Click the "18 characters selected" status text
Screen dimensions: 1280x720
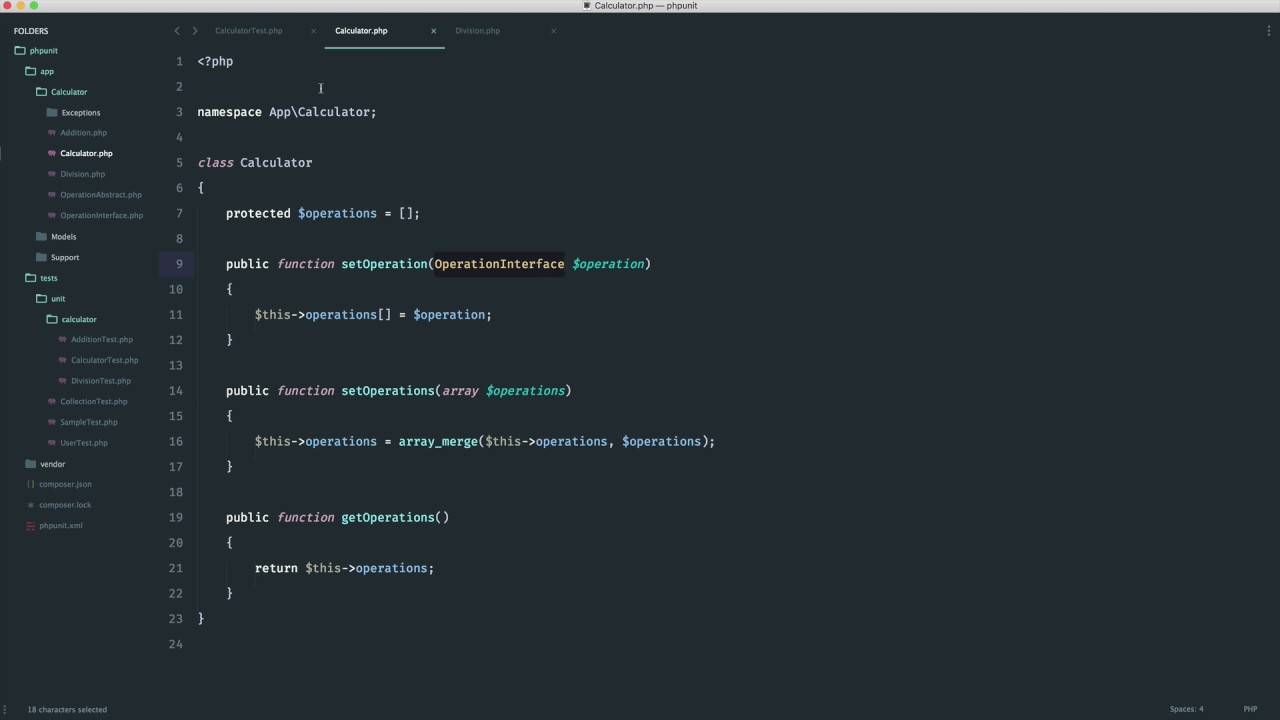(x=67, y=710)
